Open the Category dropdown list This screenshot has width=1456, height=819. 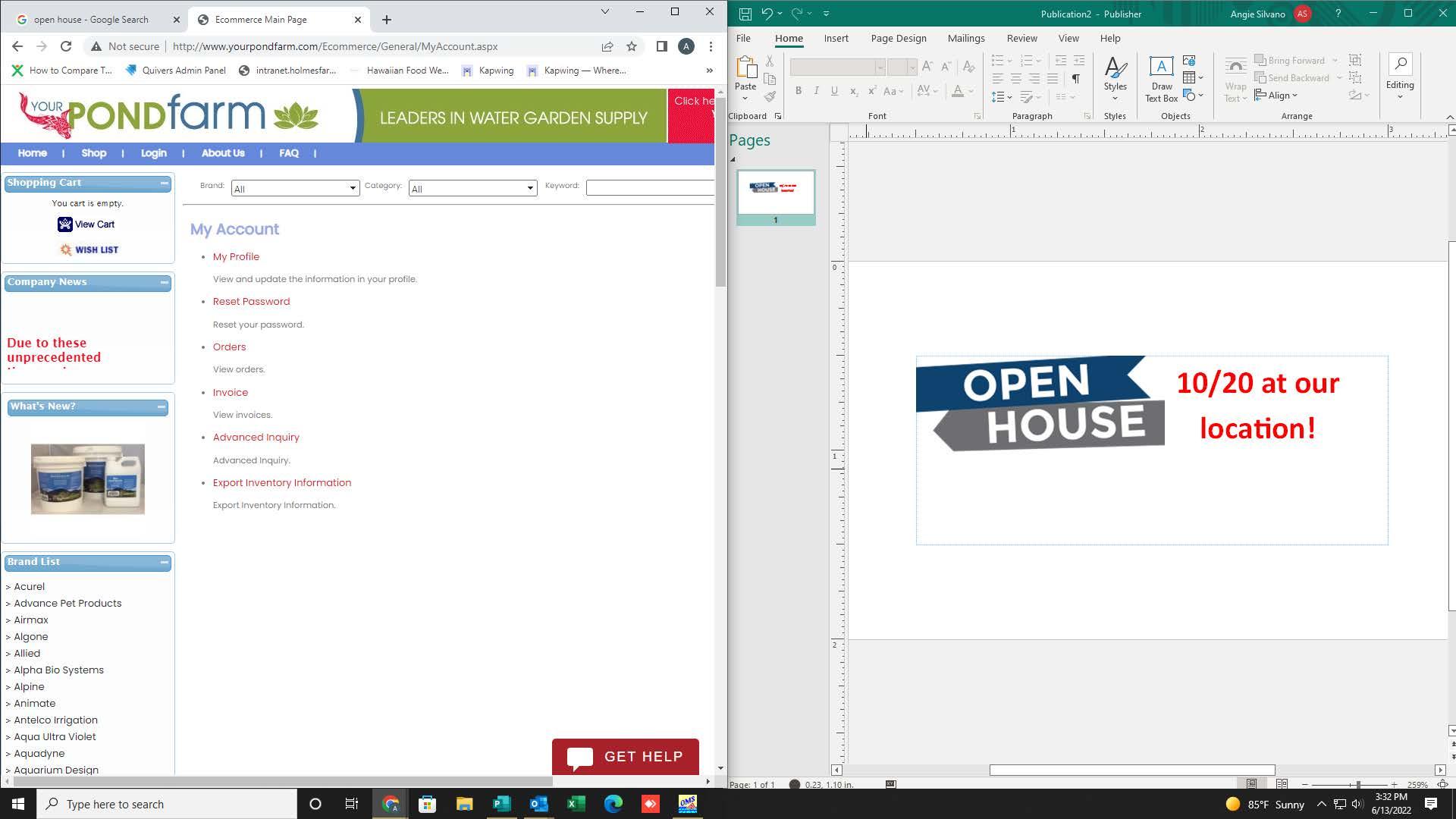[472, 188]
